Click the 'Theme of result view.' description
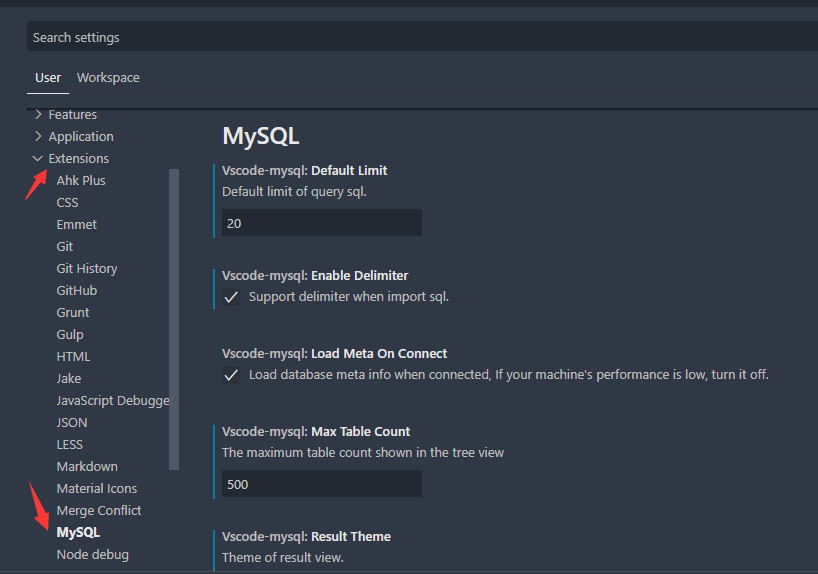The image size is (818, 574). 283,558
